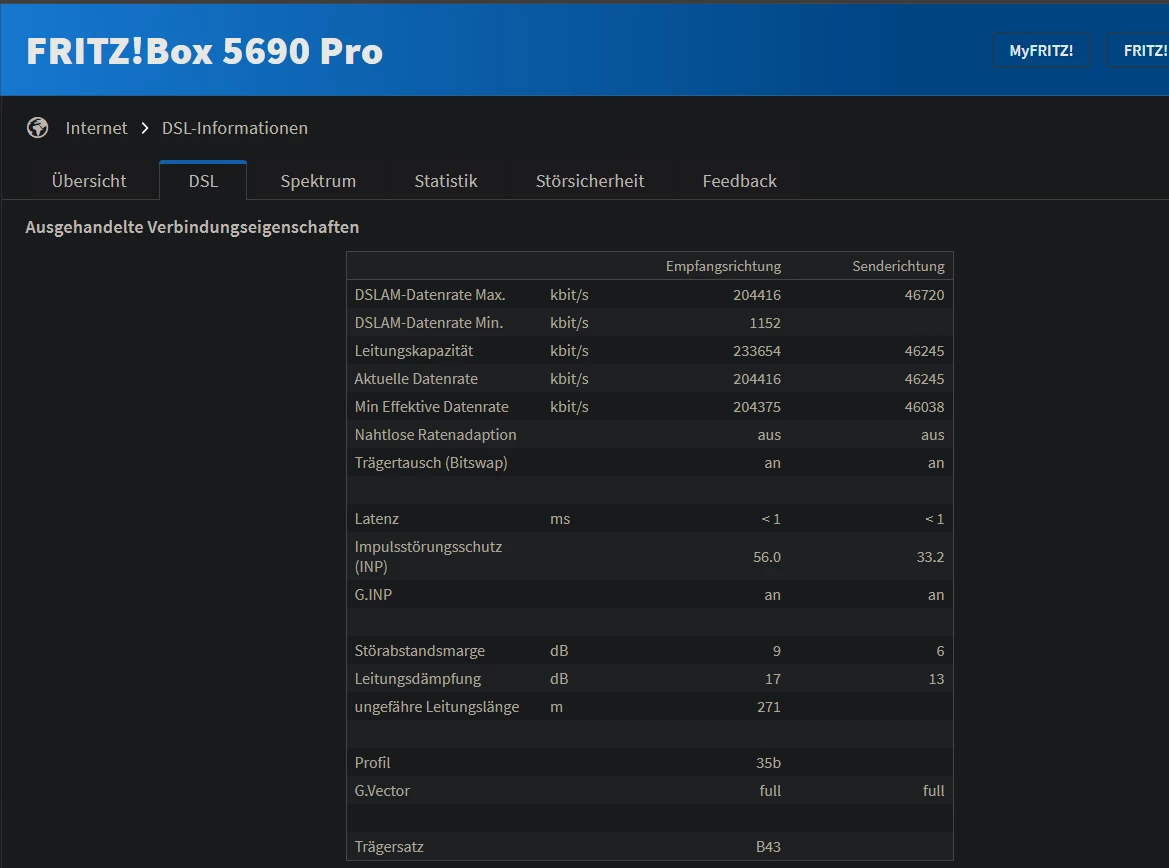Select the Aktuelle Datenrate row label
The width and height of the screenshot is (1169, 868).
(x=416, y=379)
